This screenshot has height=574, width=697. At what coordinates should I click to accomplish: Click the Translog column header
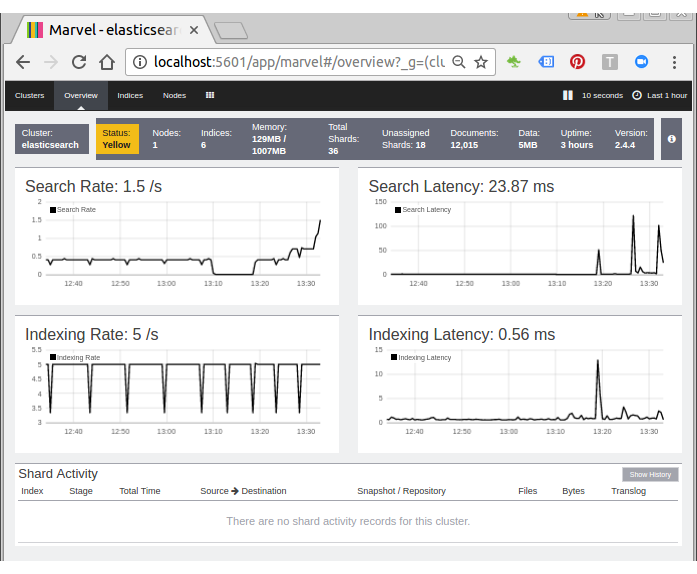pos(629,491)
